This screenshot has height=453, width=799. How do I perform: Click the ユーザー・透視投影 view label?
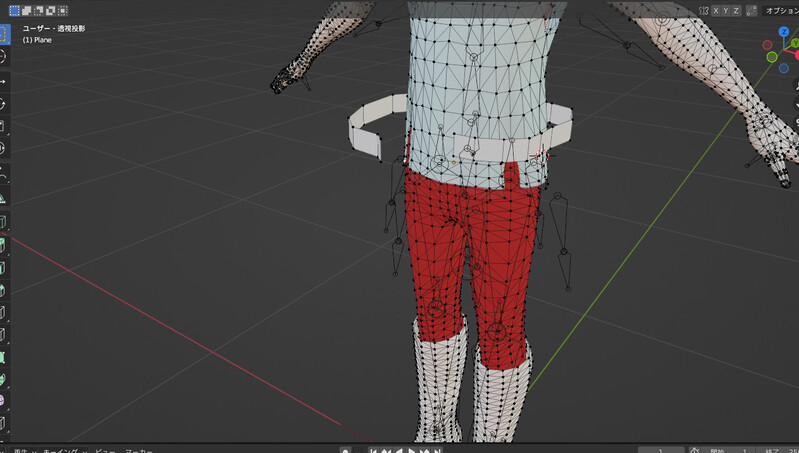click(54, 29)
